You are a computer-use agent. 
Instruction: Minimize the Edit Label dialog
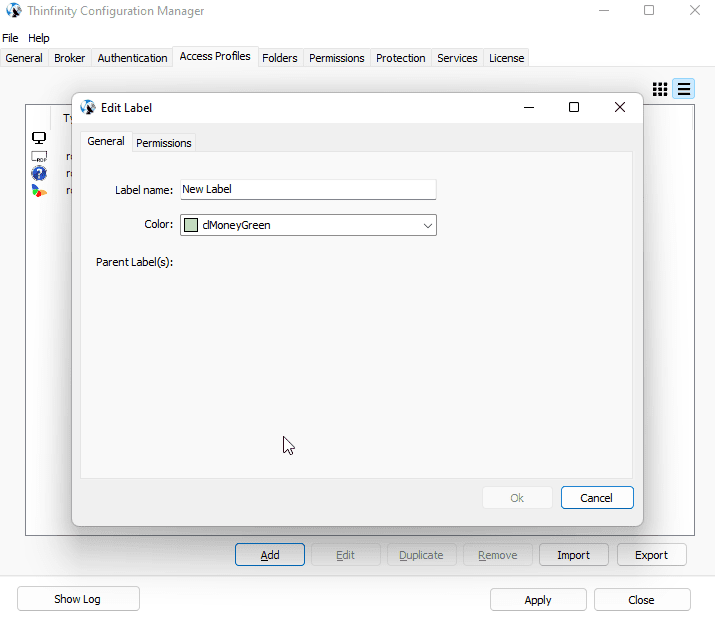529,107
